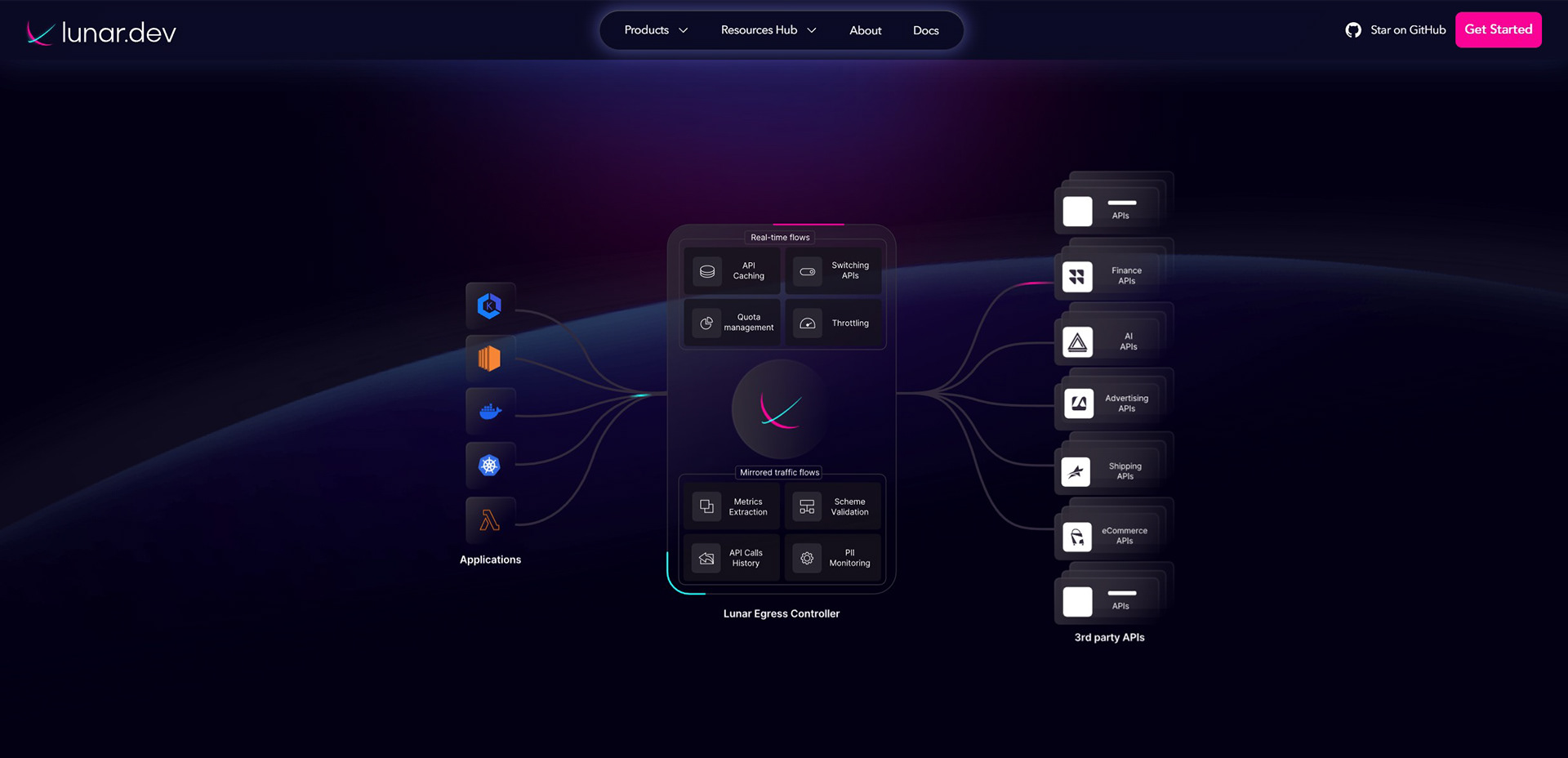The width and height of the screenshot is (1568, 758).
Task: Click the Switching APIs toggle icon
Action: (x=807, y=271)
